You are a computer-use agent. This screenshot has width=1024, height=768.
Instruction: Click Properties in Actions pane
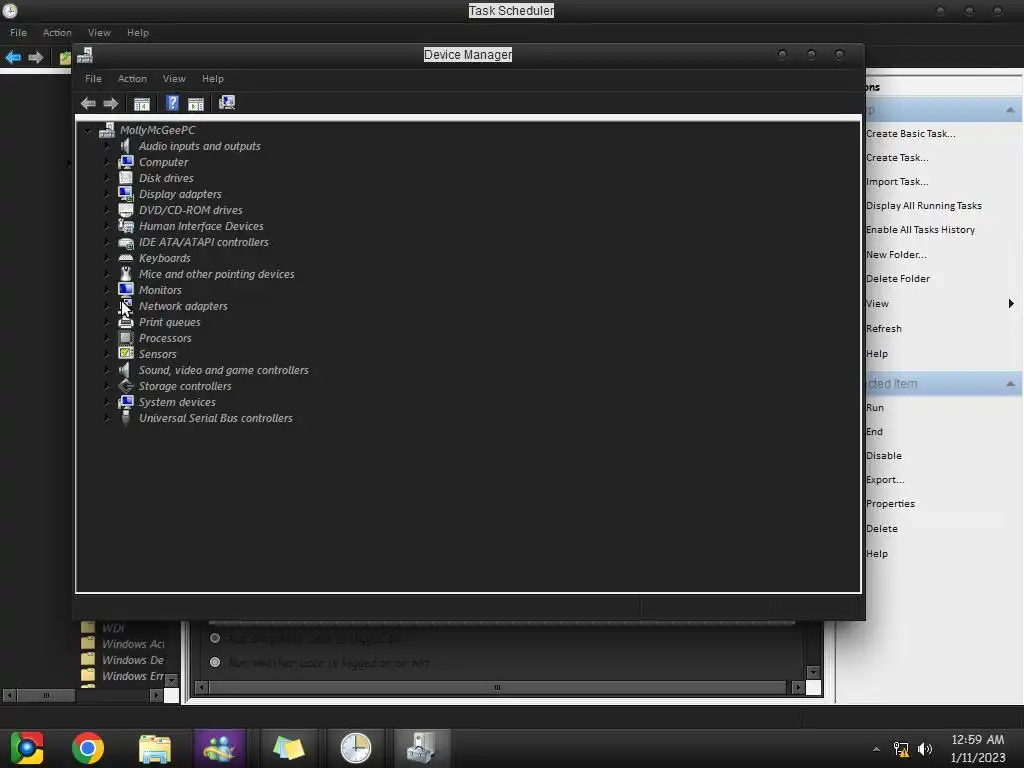890,504
